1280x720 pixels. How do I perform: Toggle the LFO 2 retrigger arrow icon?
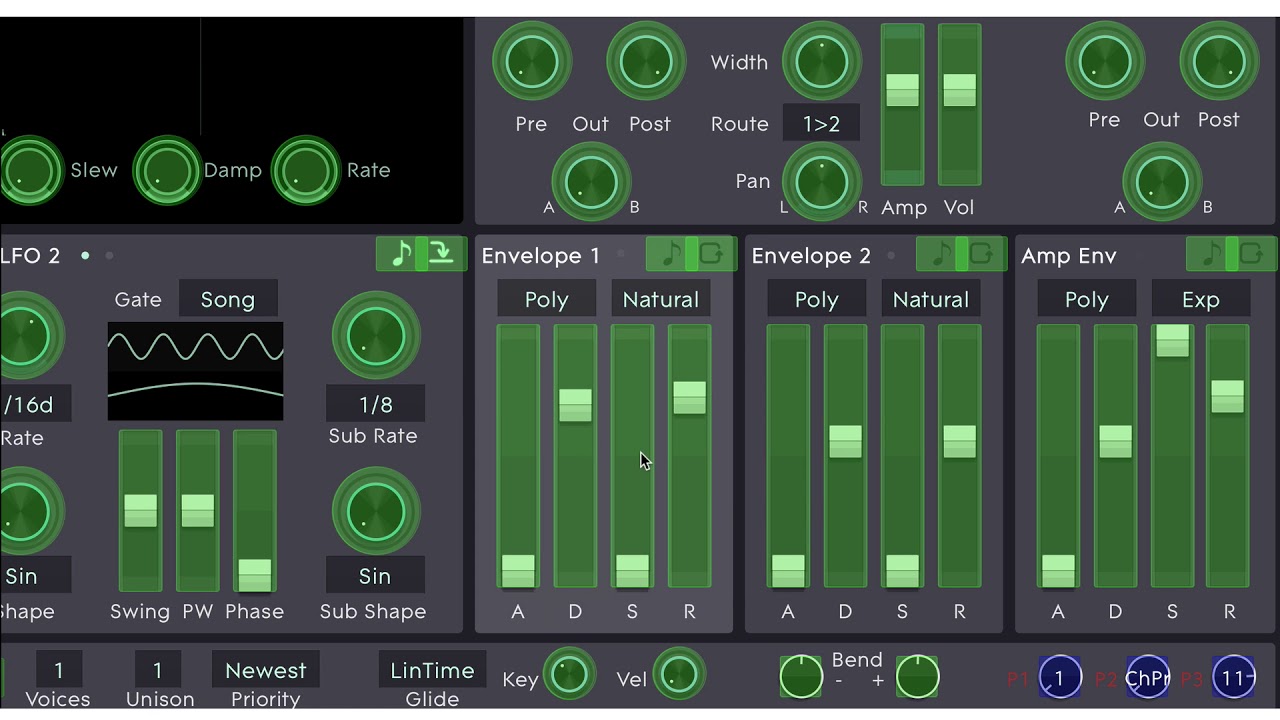[x=442, y=255]
